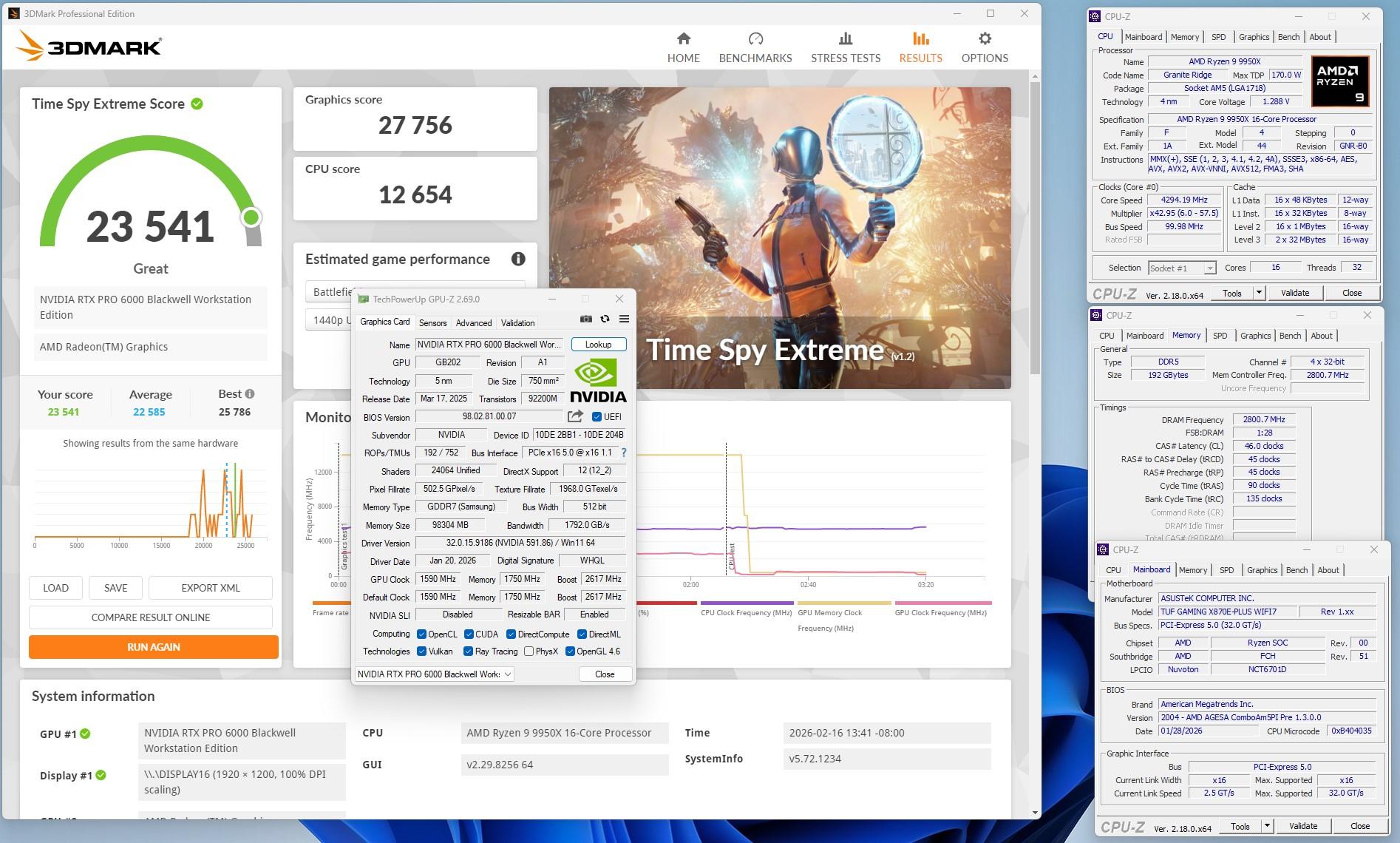The width and height of the screenshot is (1400, 843).
Task: Switch to the Sensors tab in GPU-Z
Action: click(x=432, y=323)
